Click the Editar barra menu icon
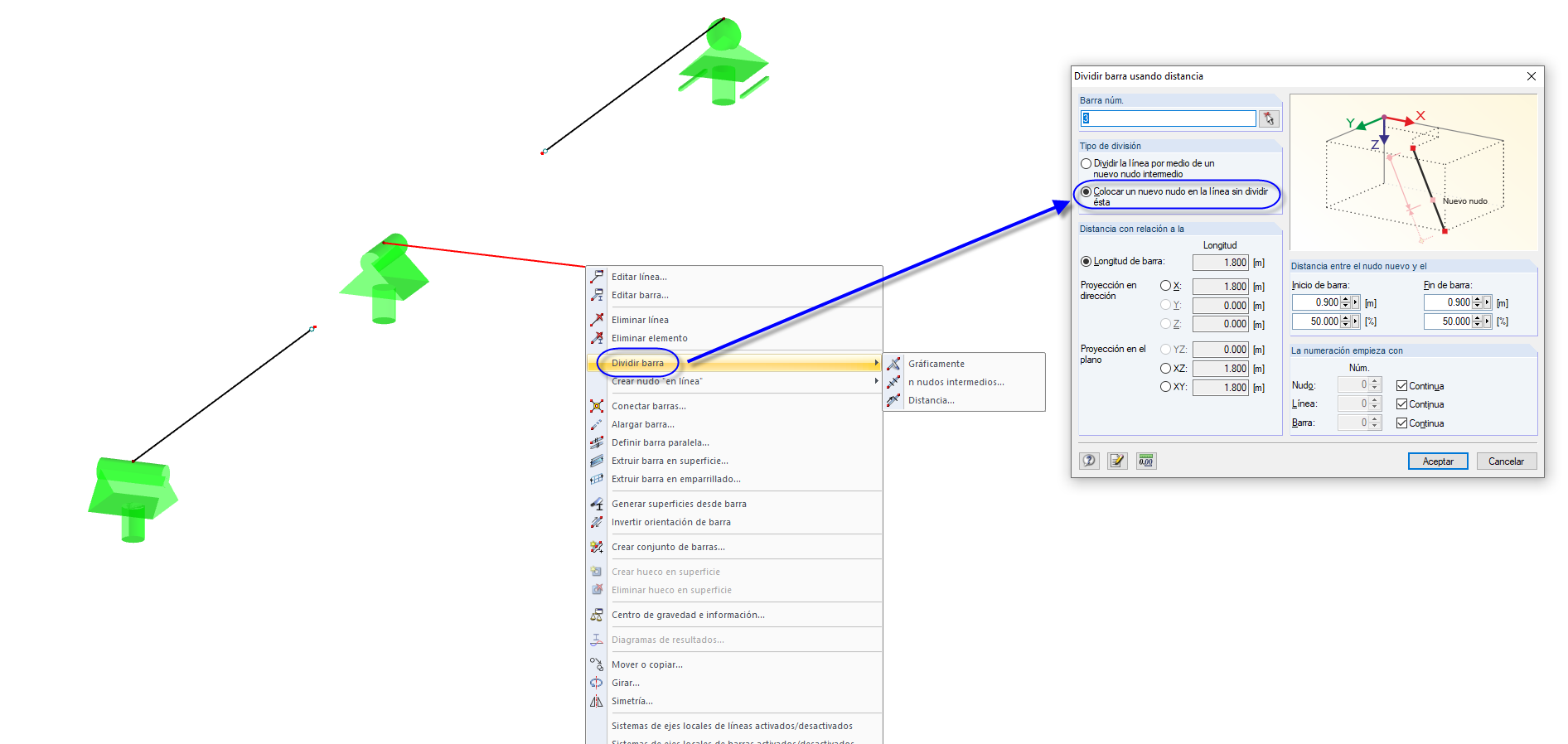The width and height of the screenshot is (1568, 744). (x=597, y=295)
